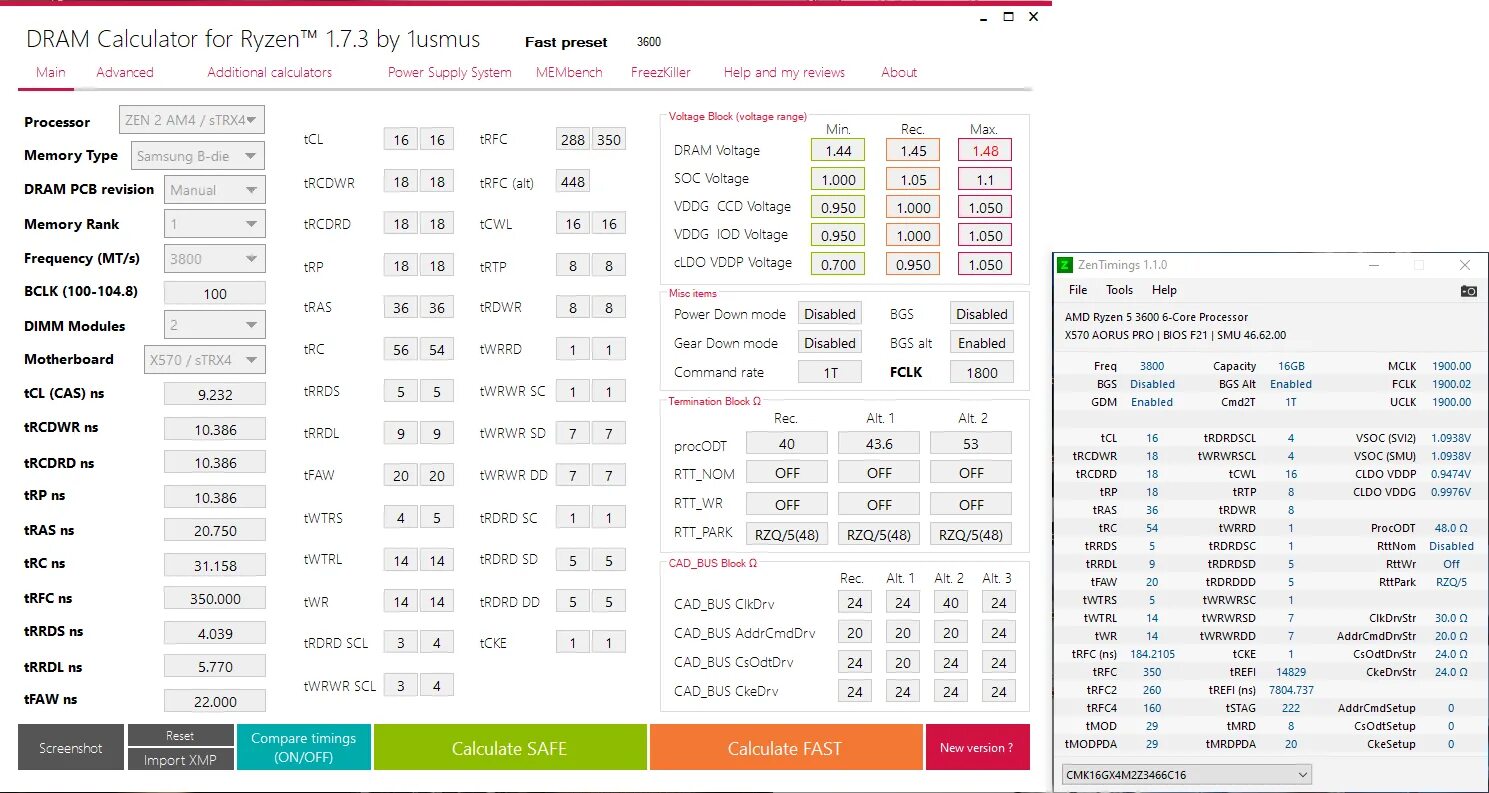Click the BGS alt Enabled field
This screenshot has width=1489, height=793.
click(982, 342)
